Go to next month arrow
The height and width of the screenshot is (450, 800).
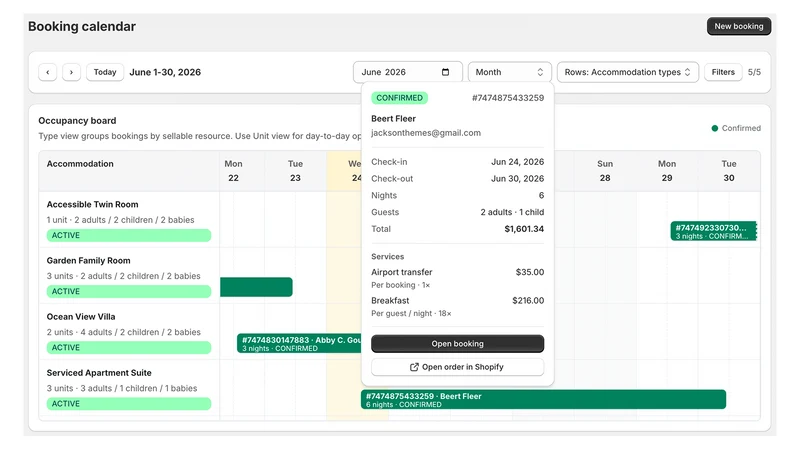pyautogui.click(x=71, y=72)
